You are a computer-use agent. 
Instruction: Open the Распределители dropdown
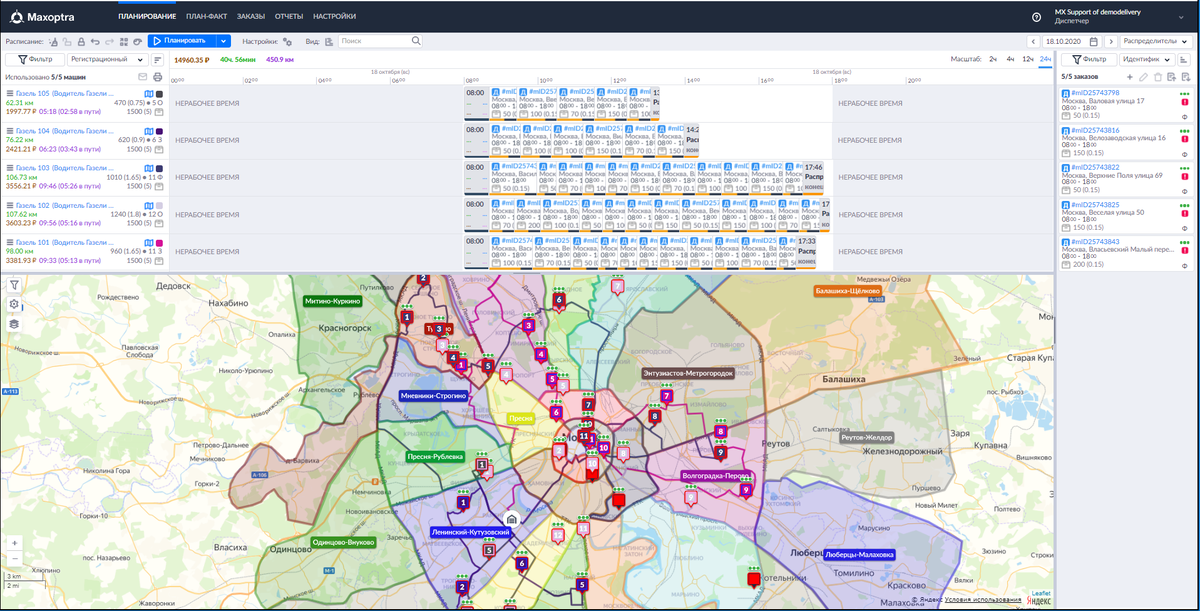[x=1156, y=41]
